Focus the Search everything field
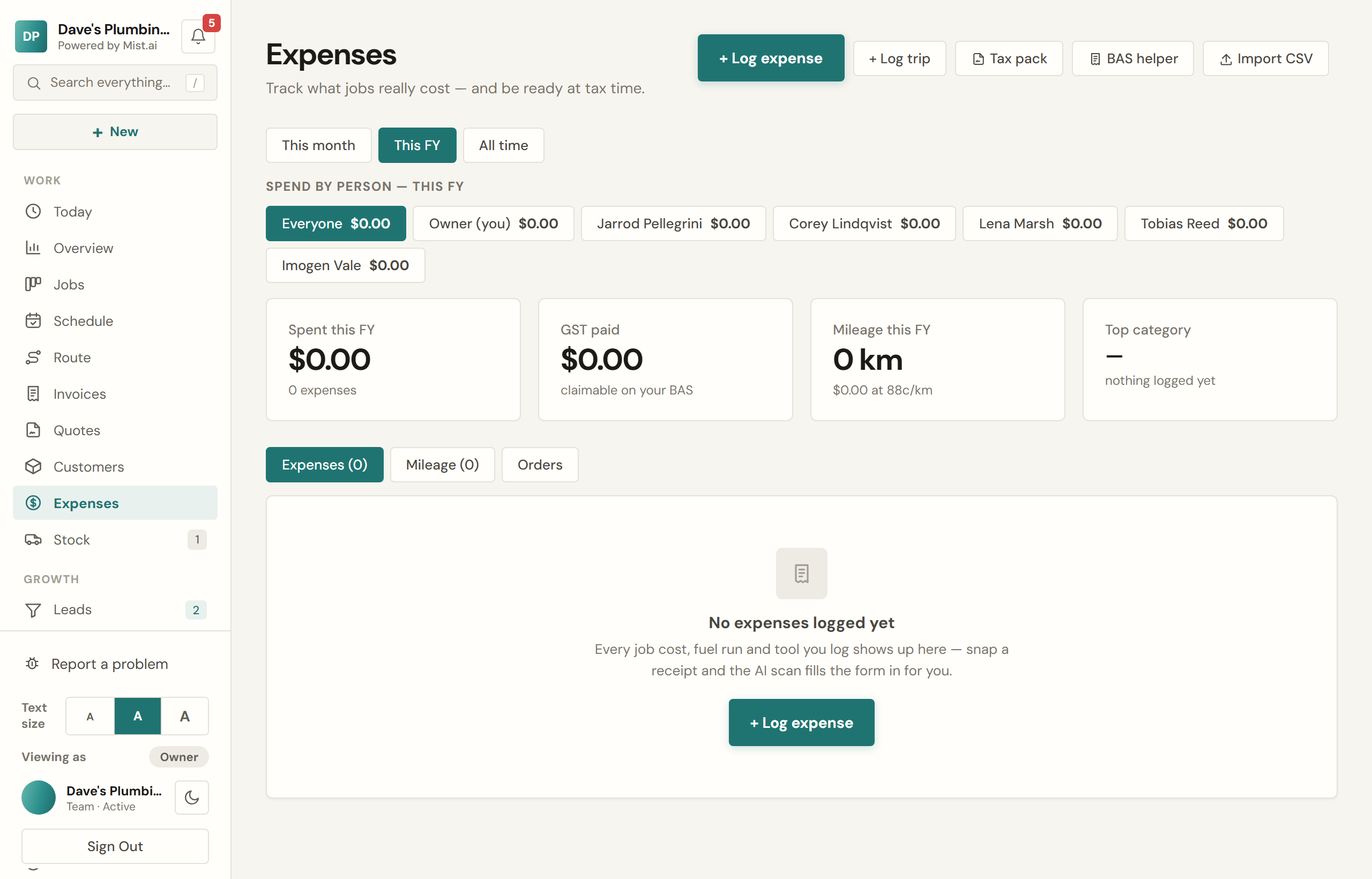The width and height of the screenshot is (1372, 879). coord(115,83)
